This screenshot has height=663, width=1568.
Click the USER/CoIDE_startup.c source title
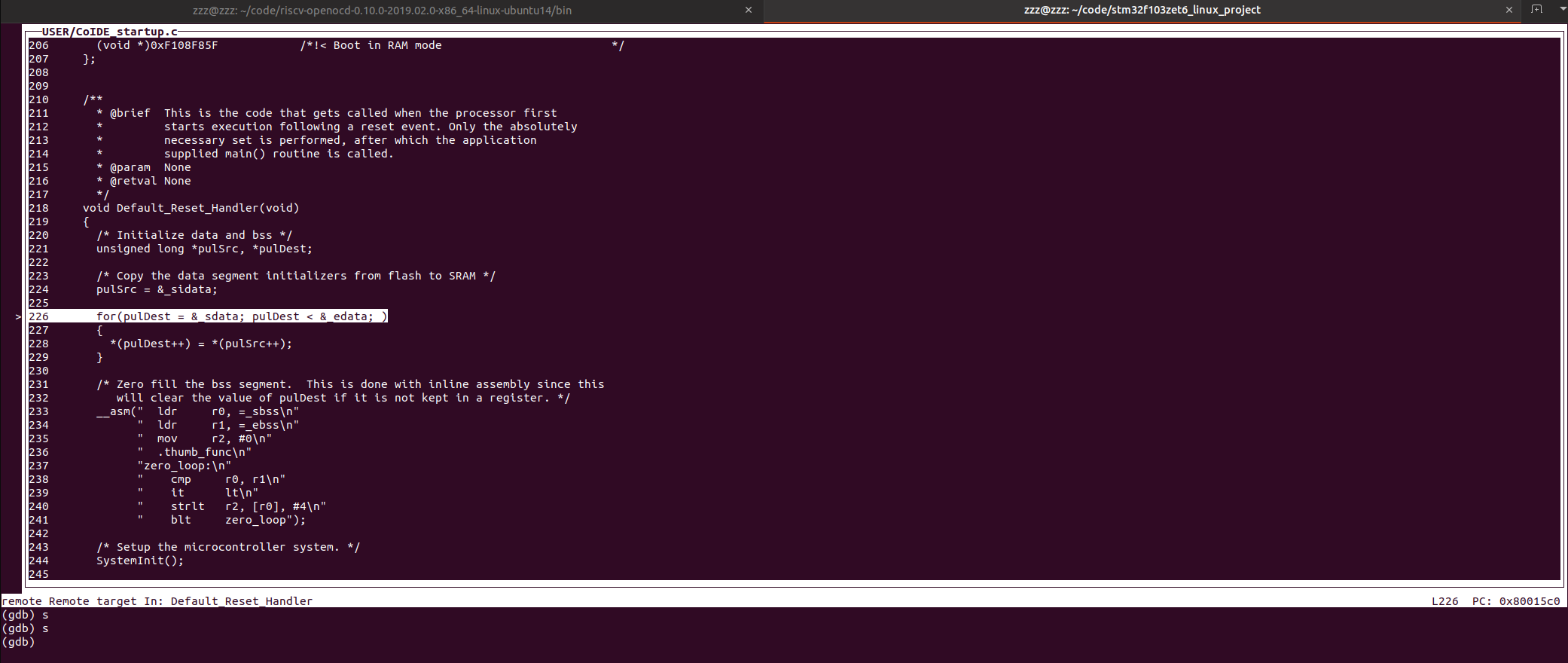point(110,32)
